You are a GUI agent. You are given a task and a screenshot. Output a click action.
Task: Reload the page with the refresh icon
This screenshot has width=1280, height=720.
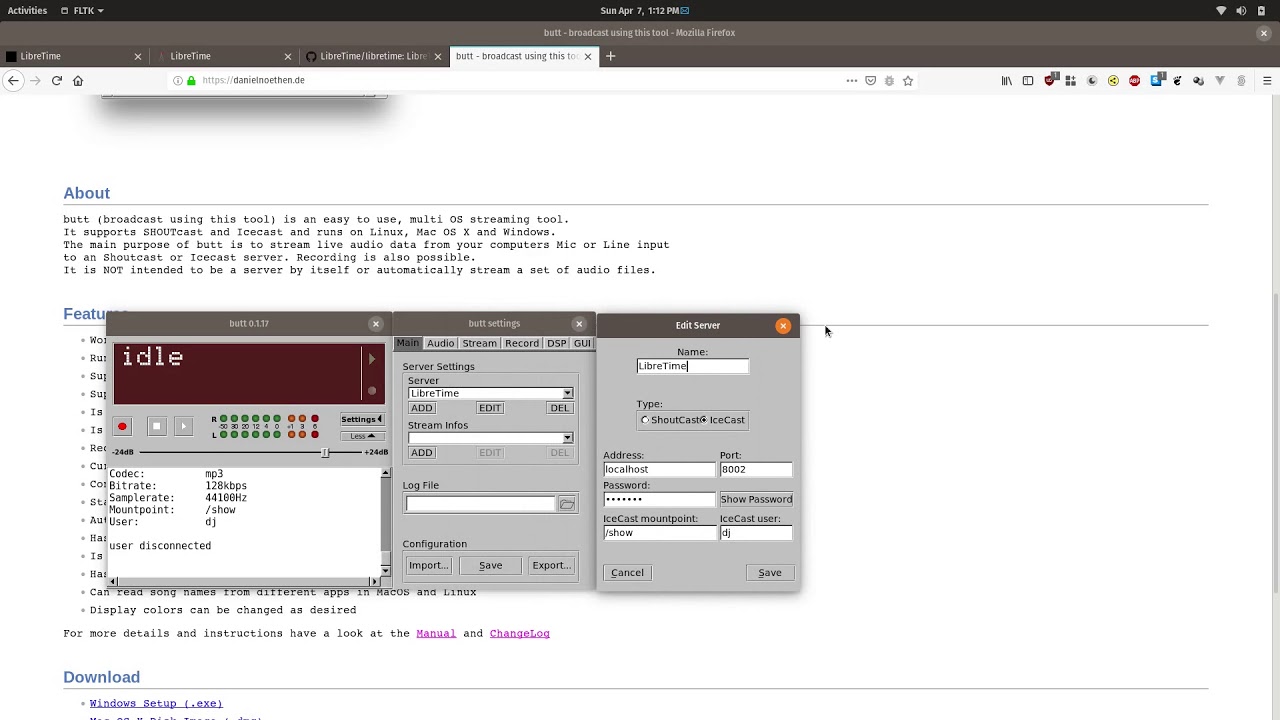(x=57, y=80)
